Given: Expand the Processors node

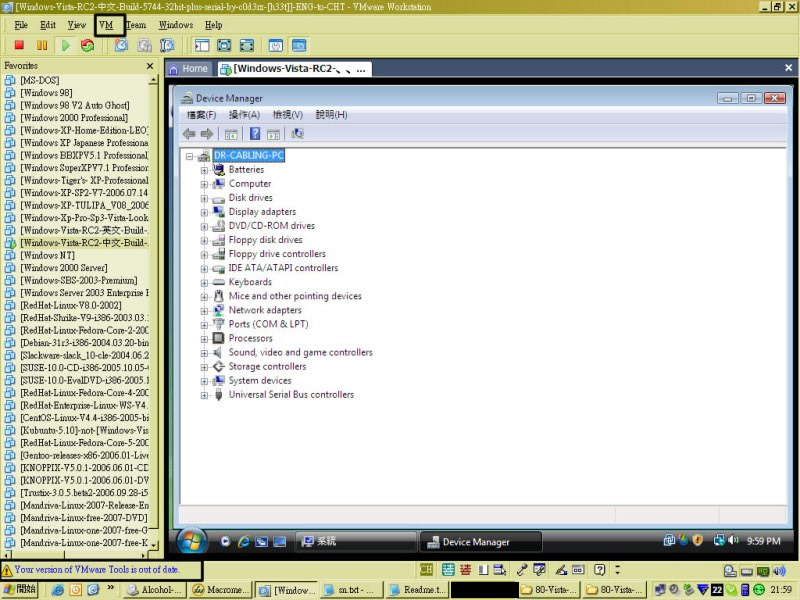Looking at the screenshot, I should tap(204, 339).
